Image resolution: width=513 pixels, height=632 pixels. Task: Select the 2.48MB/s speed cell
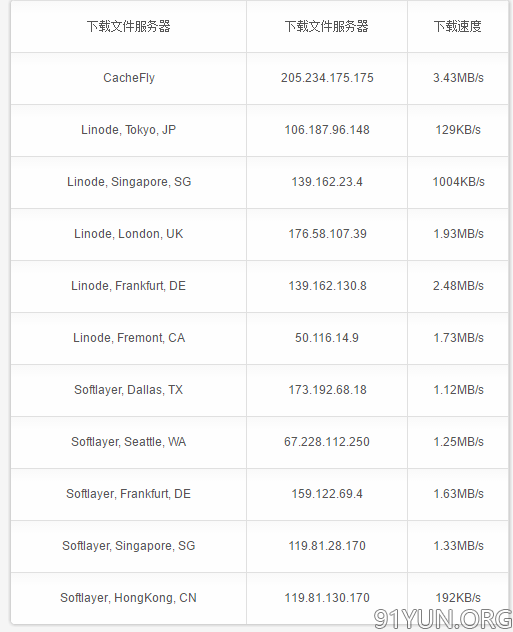(x=458, y=286)
